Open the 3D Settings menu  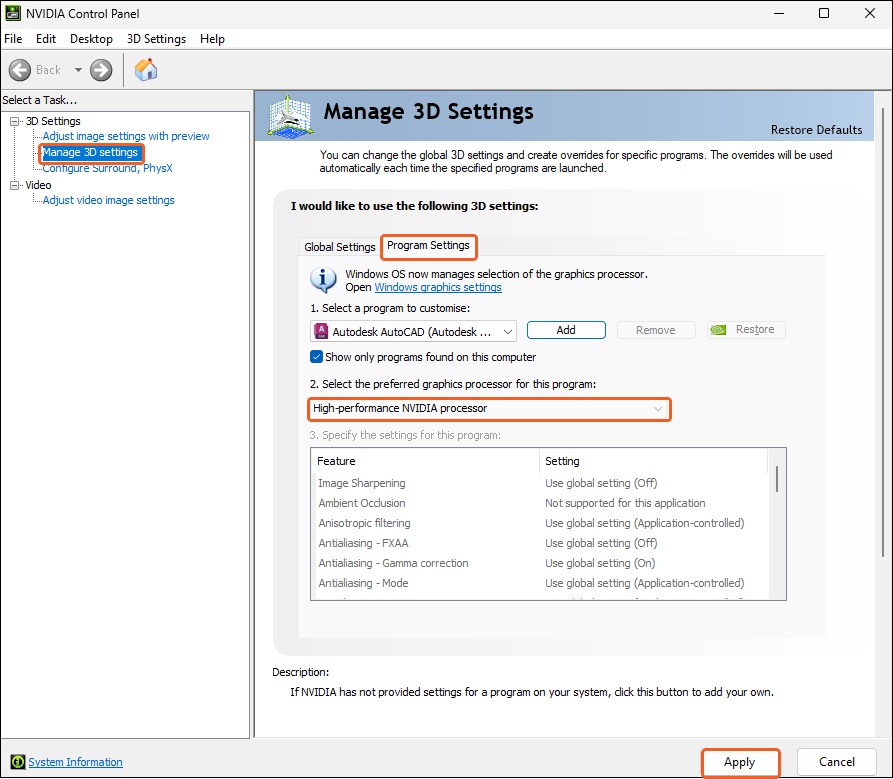(156, 39)
